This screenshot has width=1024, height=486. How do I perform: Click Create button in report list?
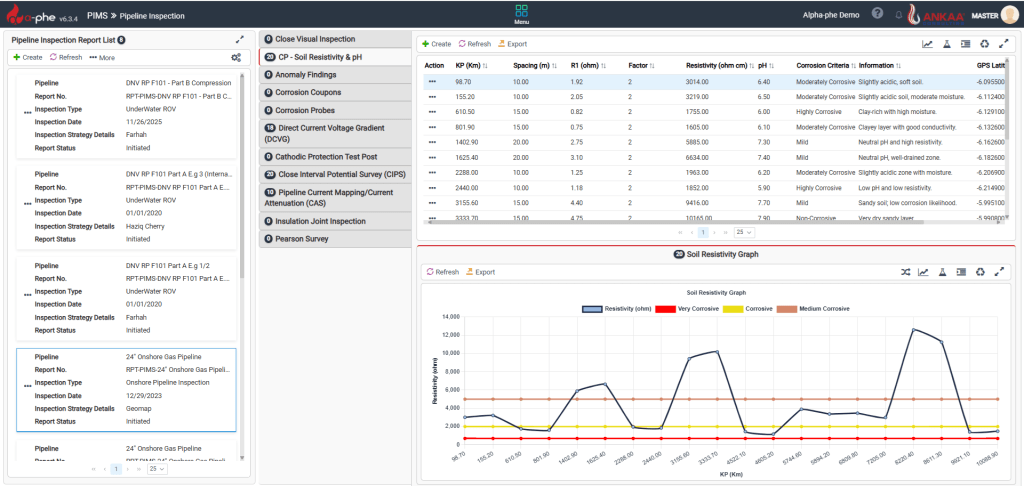click(x=27, y=58)
